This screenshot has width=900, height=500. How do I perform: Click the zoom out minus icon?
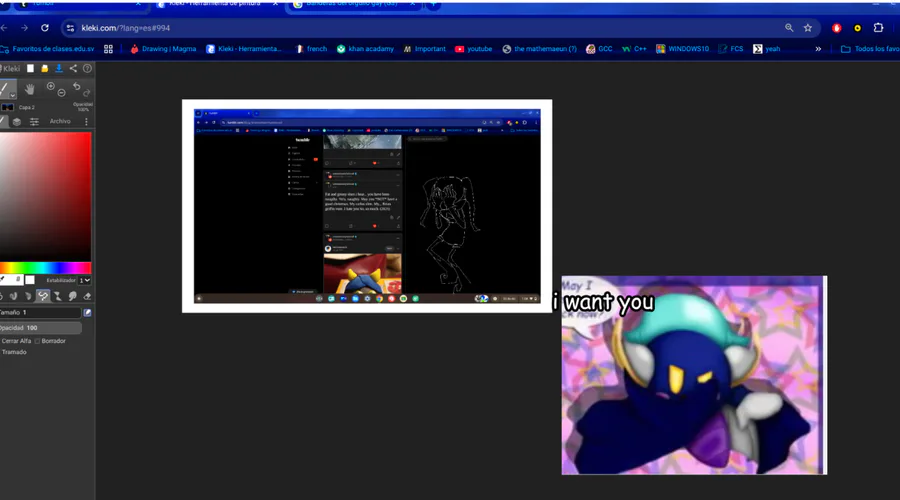click(61, 92)
